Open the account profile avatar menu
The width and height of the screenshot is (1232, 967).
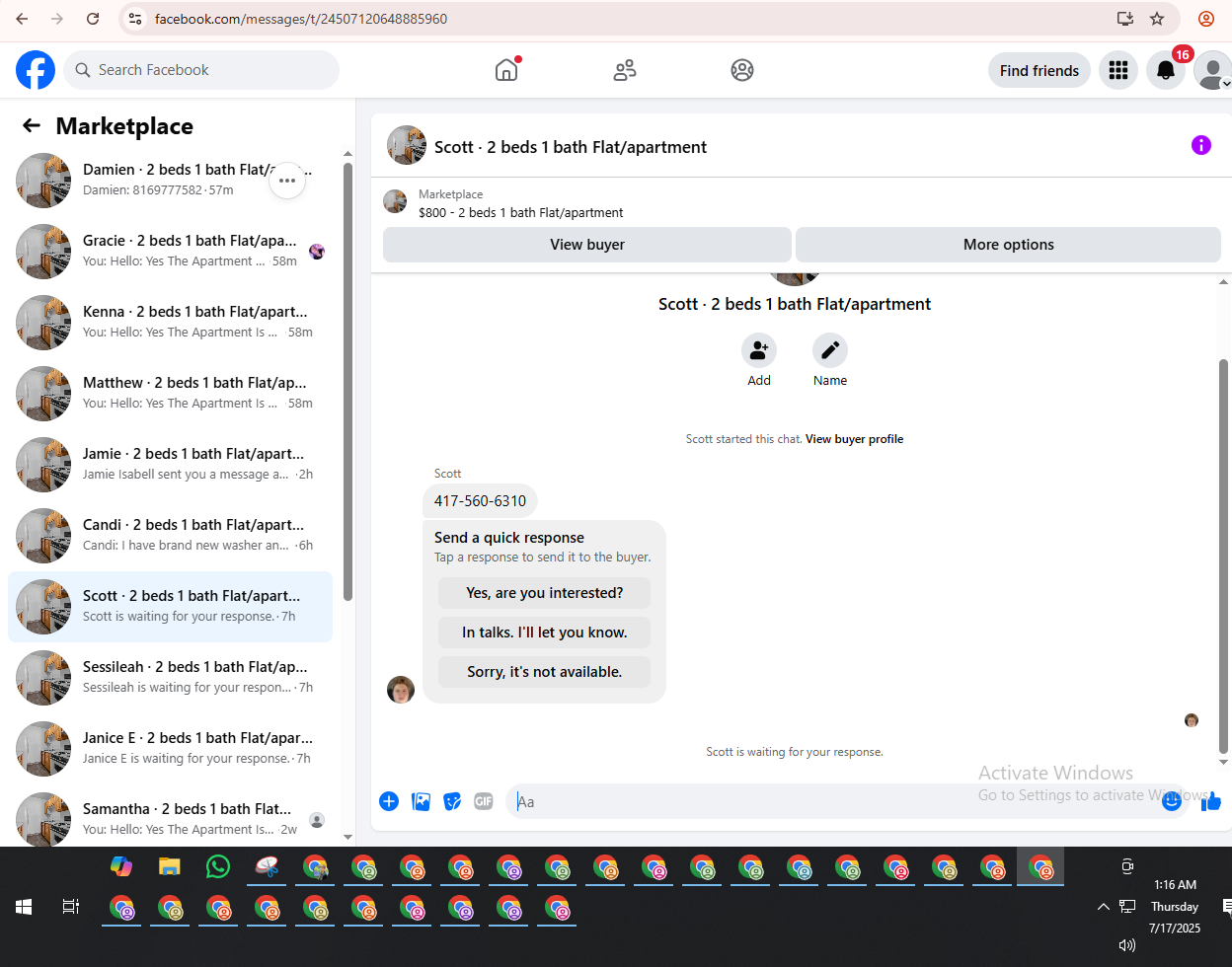1212,70
